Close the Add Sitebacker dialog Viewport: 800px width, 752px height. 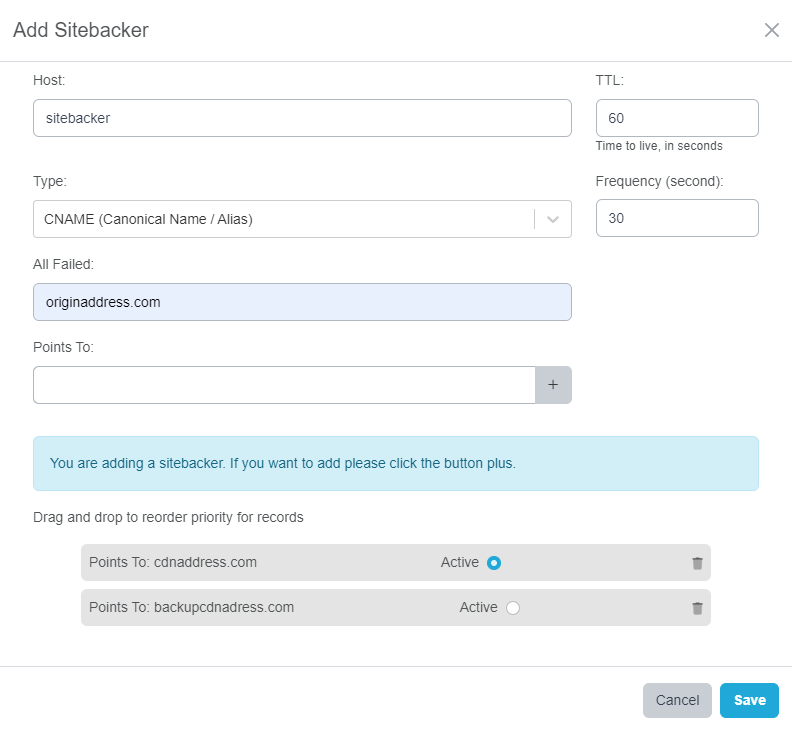pyautogui.click(x=771, y=30)
